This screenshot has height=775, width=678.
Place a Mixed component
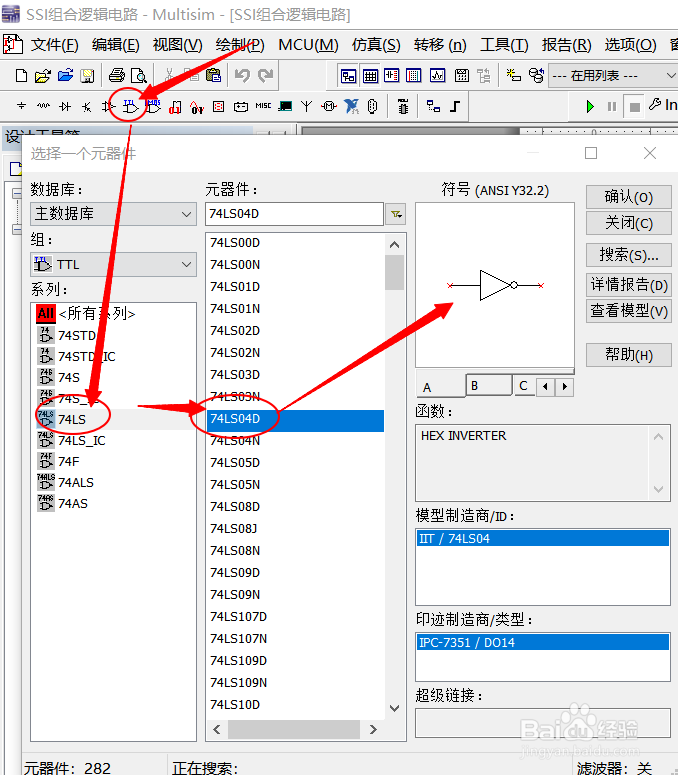[197, 107]
